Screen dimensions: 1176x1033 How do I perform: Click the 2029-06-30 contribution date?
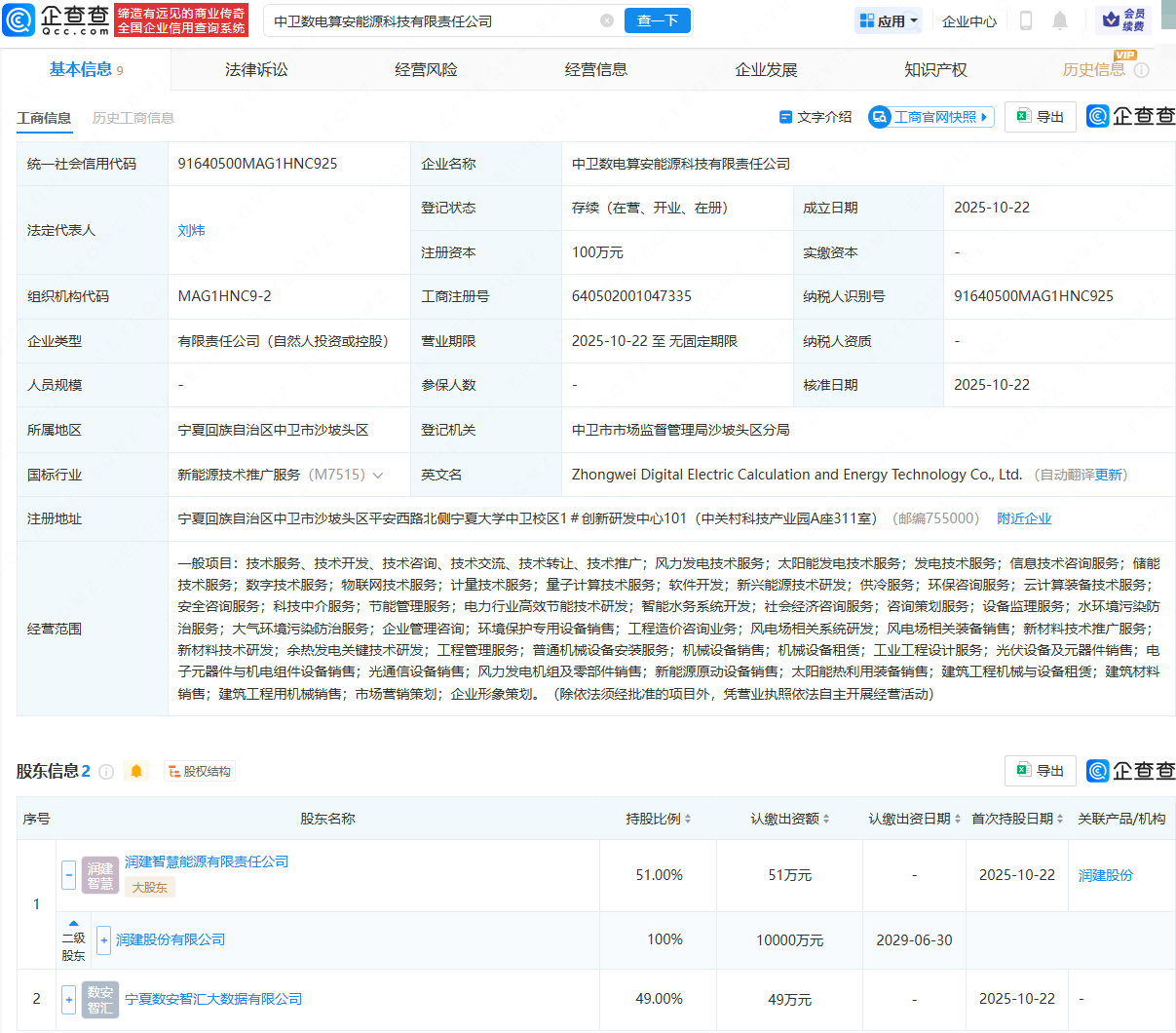click(914, 940)
